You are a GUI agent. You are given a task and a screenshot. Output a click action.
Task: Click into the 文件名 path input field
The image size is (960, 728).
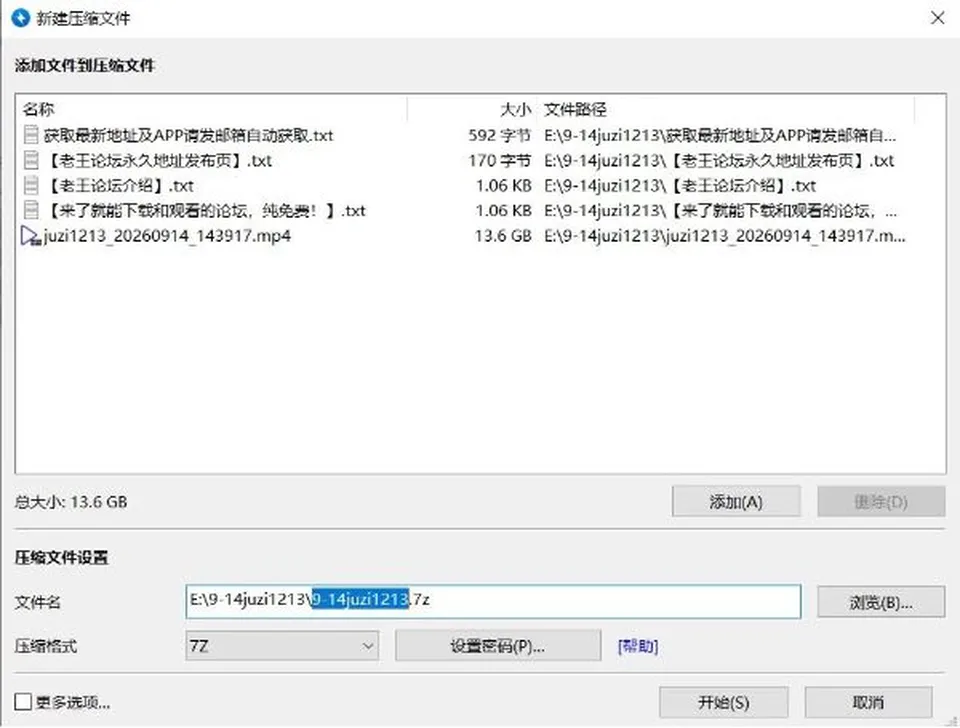(x=493, y=601)
